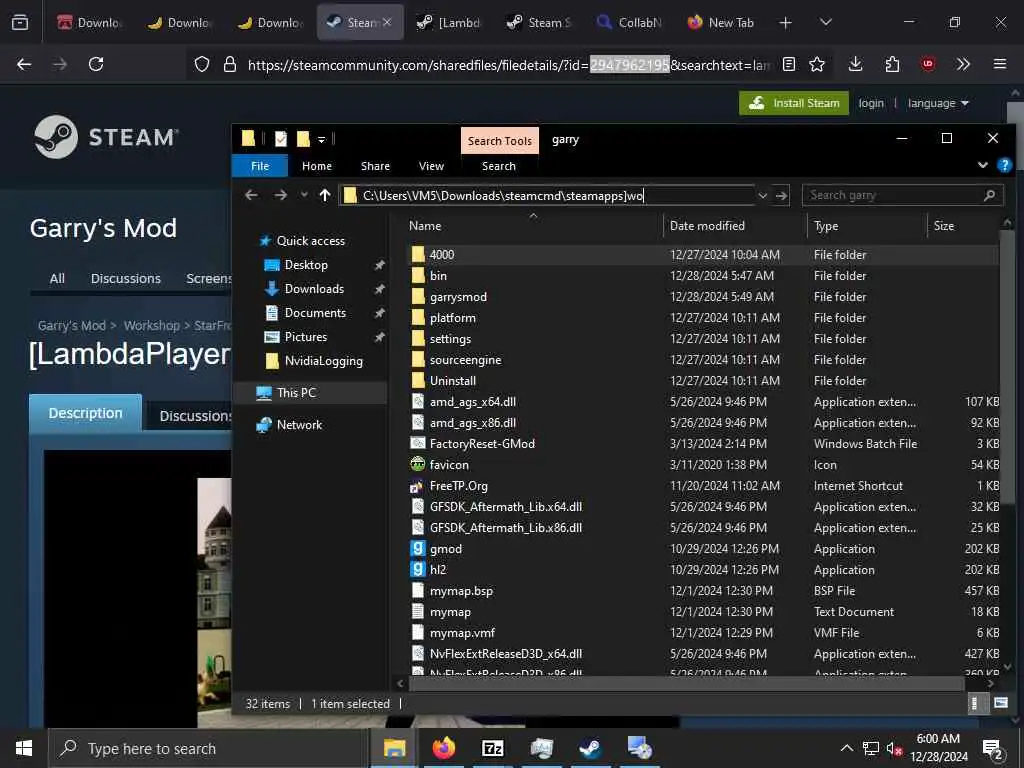
Task: Select the FactoryReset-GMod batch file
Action: [x=702, y=443]
